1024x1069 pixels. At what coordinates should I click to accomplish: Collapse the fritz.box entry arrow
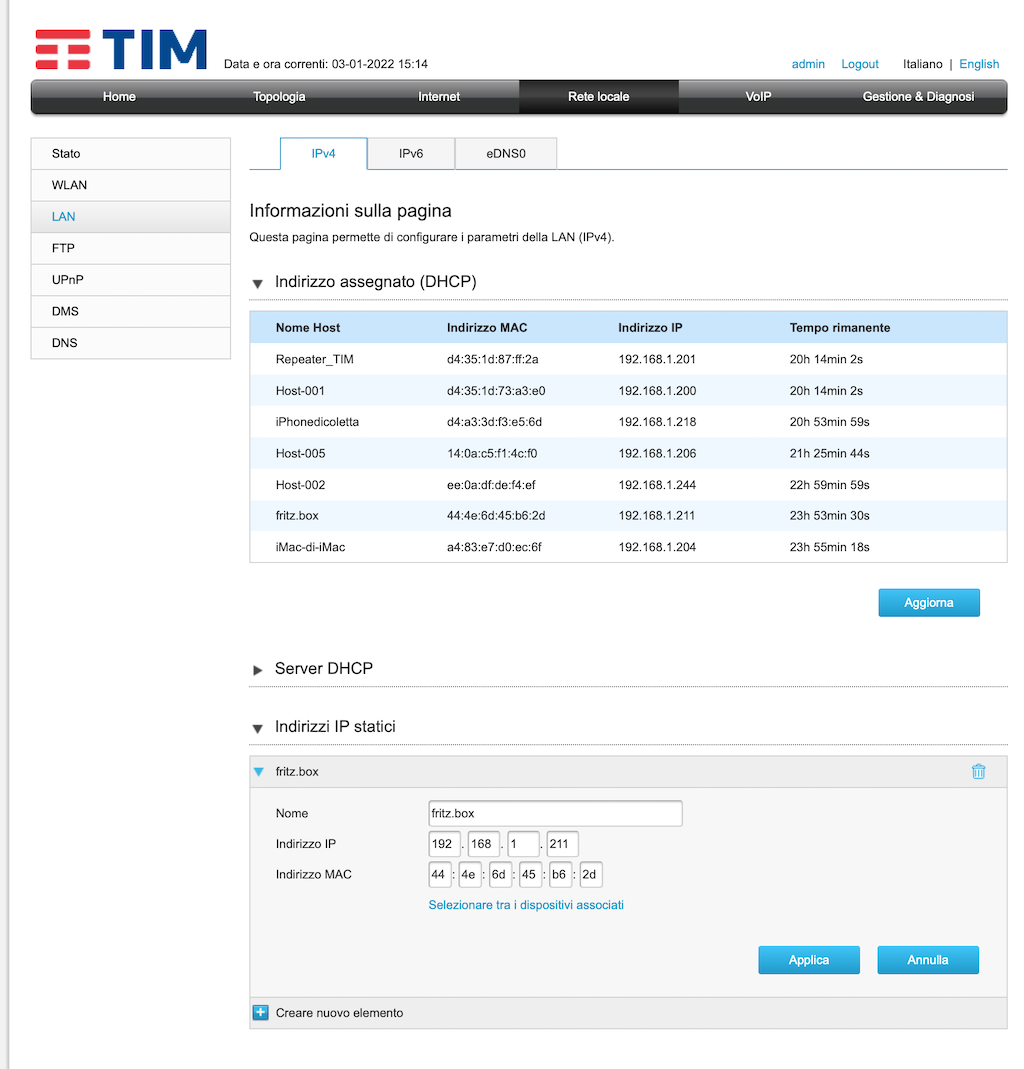click(x=259, y=772)
